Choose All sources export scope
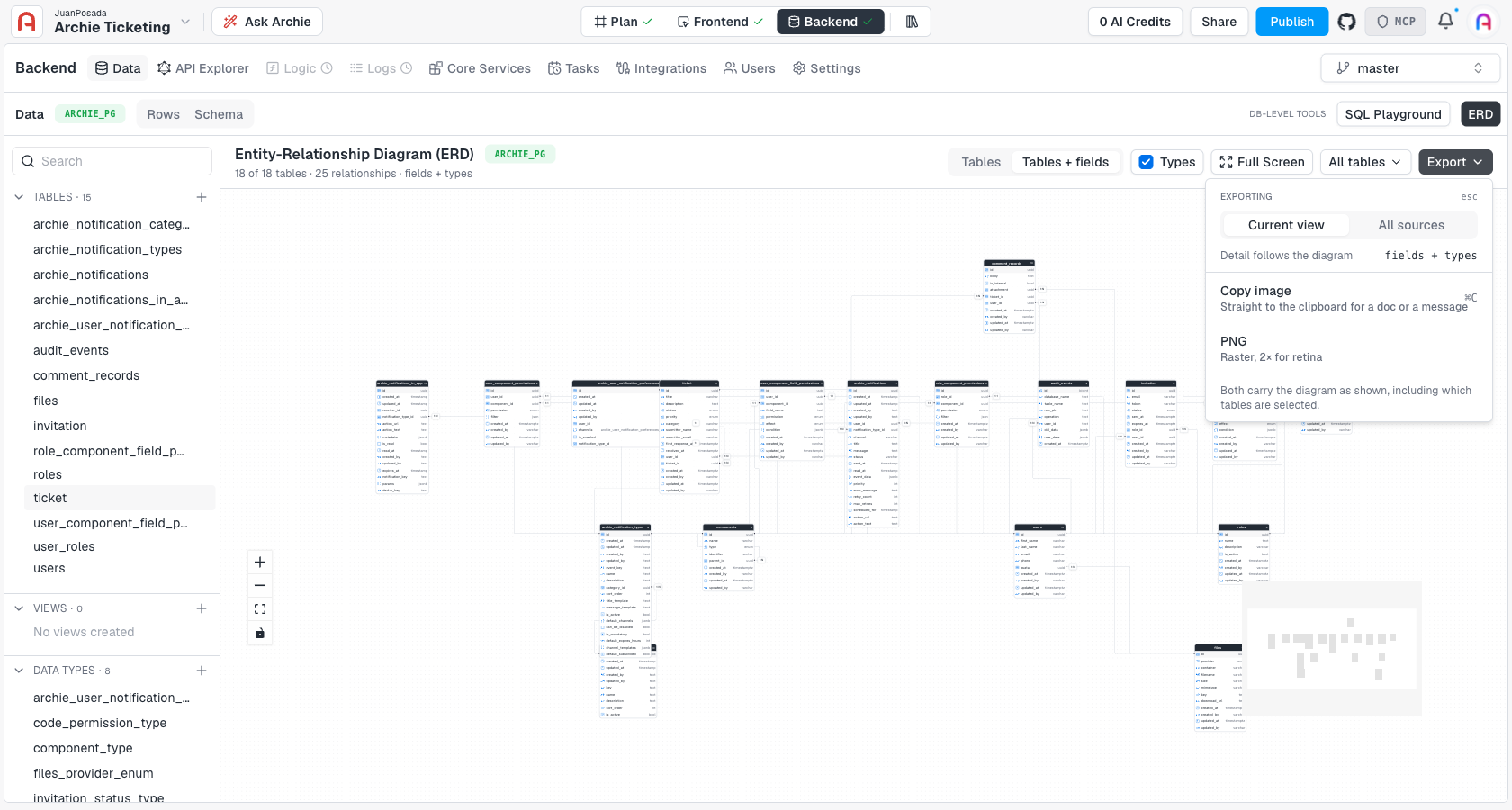The width and height of the screenshot is (1512, 810). (x=1411, y=225)
